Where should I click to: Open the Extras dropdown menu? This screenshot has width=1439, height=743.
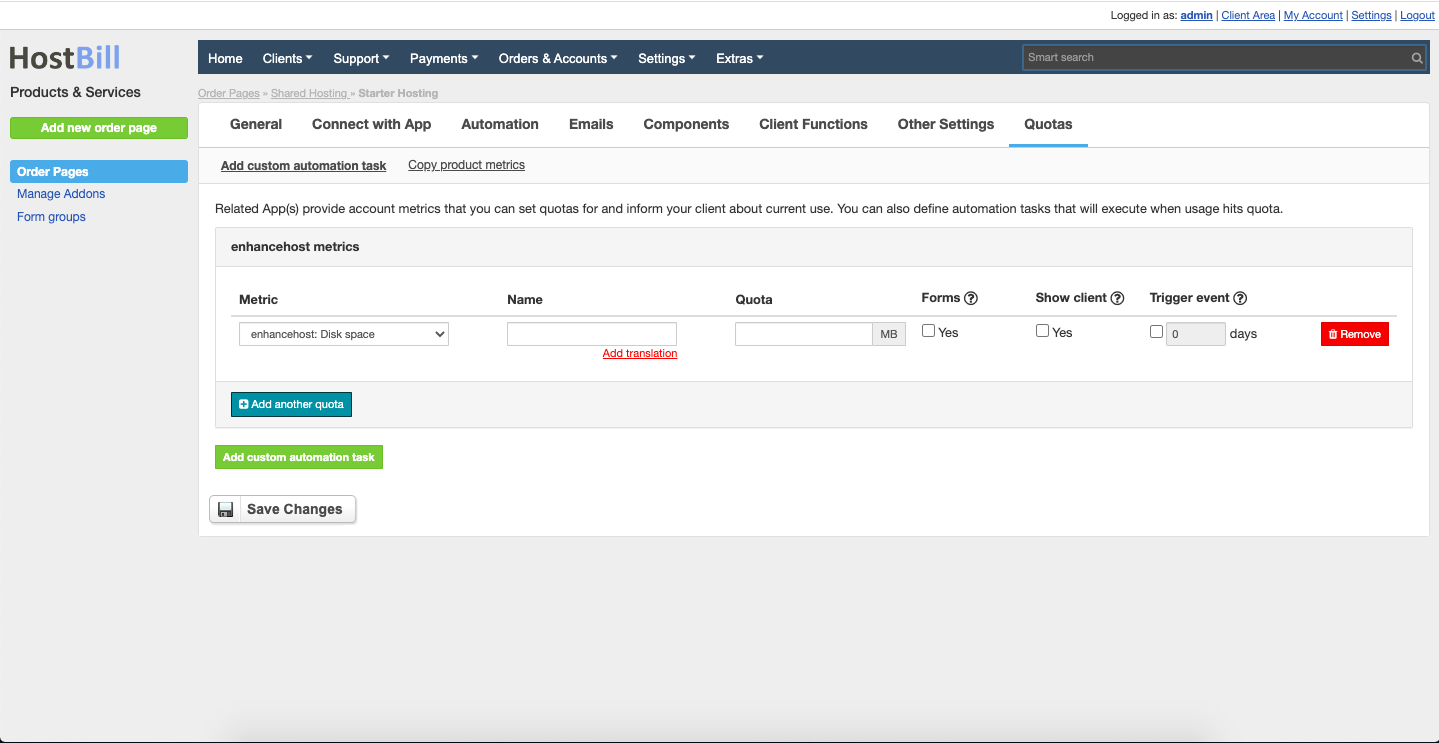point(739,58)
